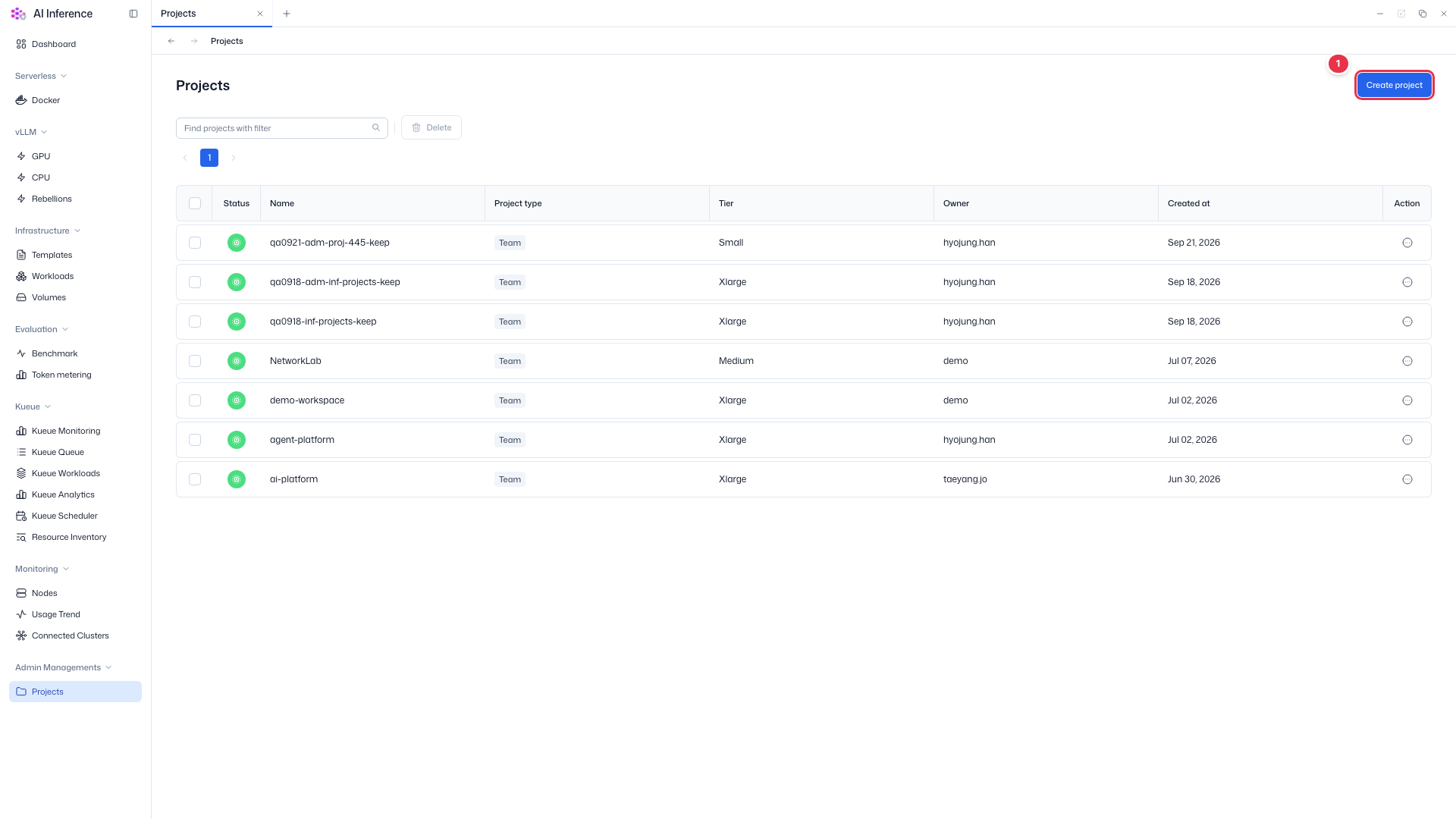Click the Delete button
Screen dimensions: 1456x819
431,127
